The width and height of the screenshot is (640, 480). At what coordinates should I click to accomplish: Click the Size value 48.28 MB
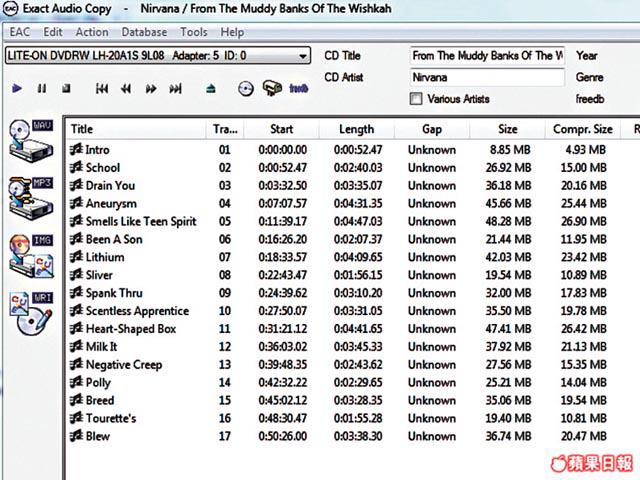click(508, 221)
